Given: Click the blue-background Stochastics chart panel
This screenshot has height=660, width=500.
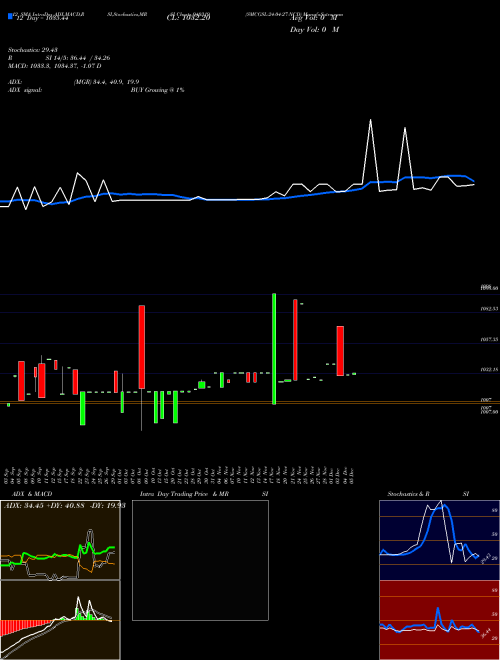Looking at the screenshot, I should (x=439, y=540).
